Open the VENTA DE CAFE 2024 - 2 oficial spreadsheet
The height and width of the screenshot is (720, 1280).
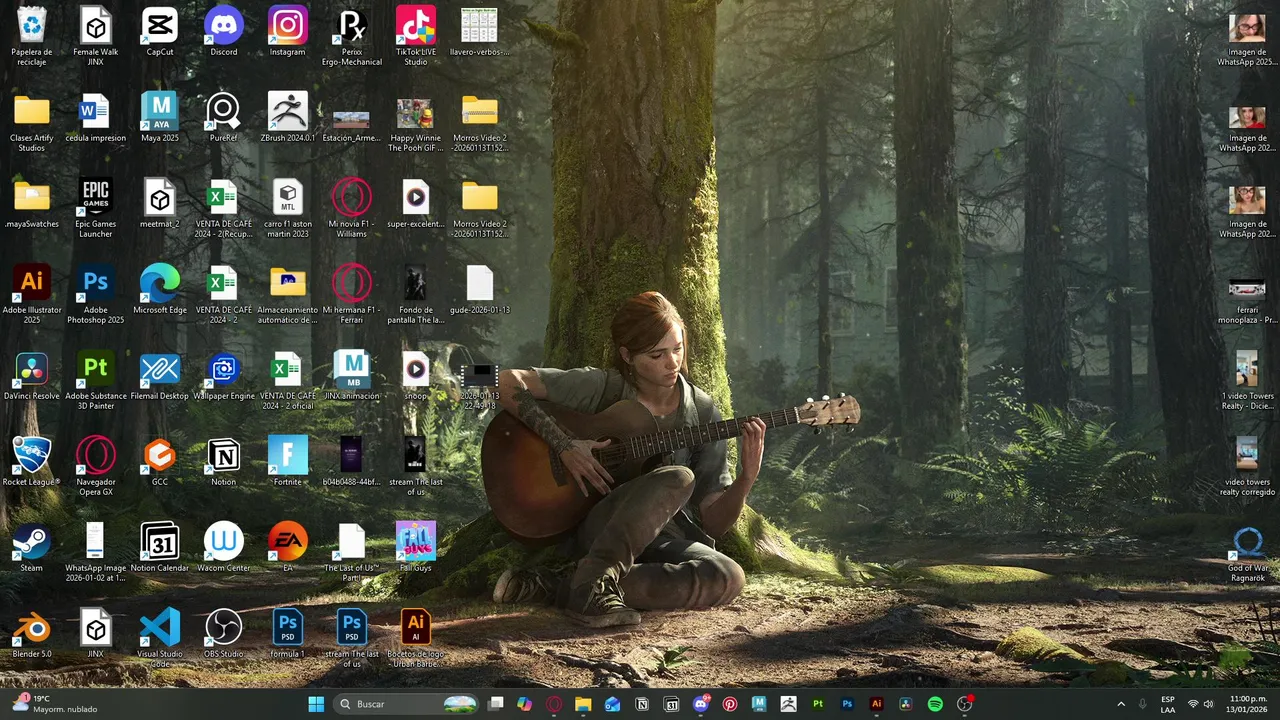point(288,380)
